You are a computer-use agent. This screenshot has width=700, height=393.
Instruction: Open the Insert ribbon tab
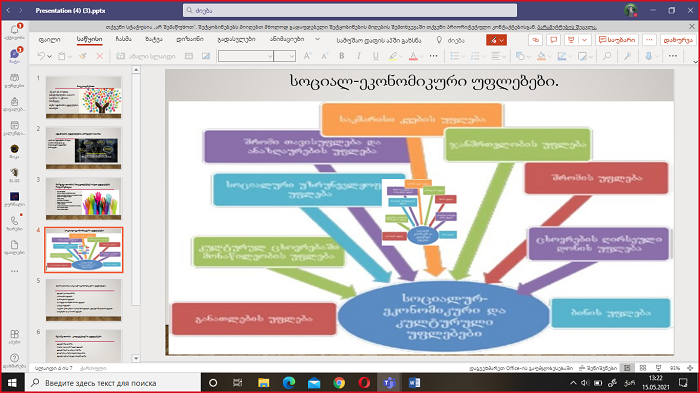(x=123, y=39)
